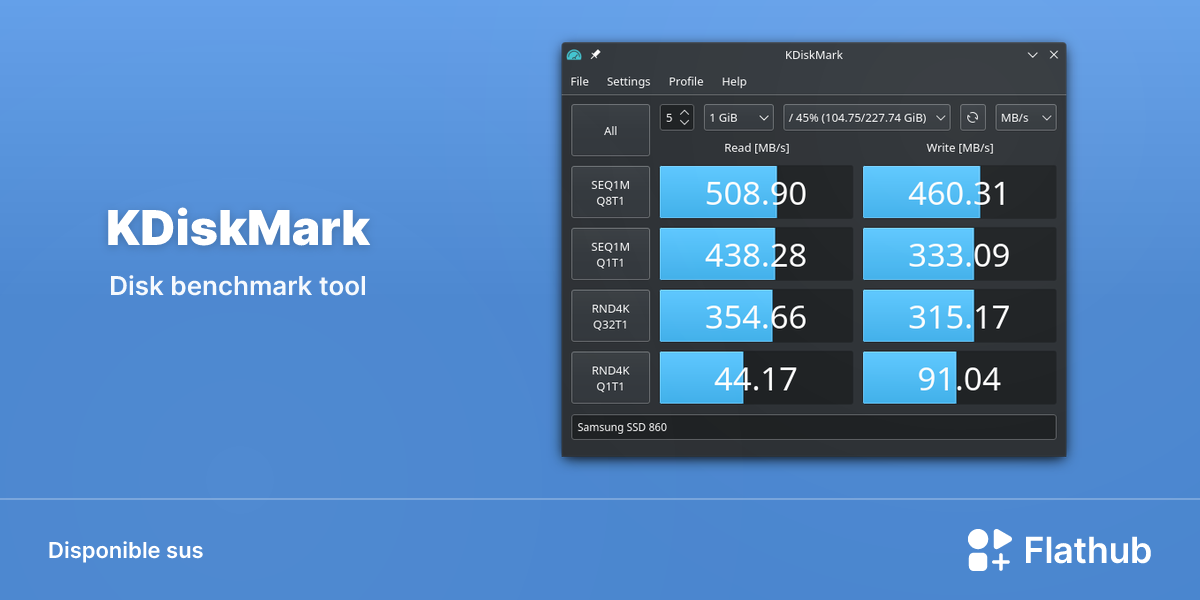Decrease the test count with the down arrow
The height and width of the screenshot is (600, 1200).
click(x=685, y=123)
